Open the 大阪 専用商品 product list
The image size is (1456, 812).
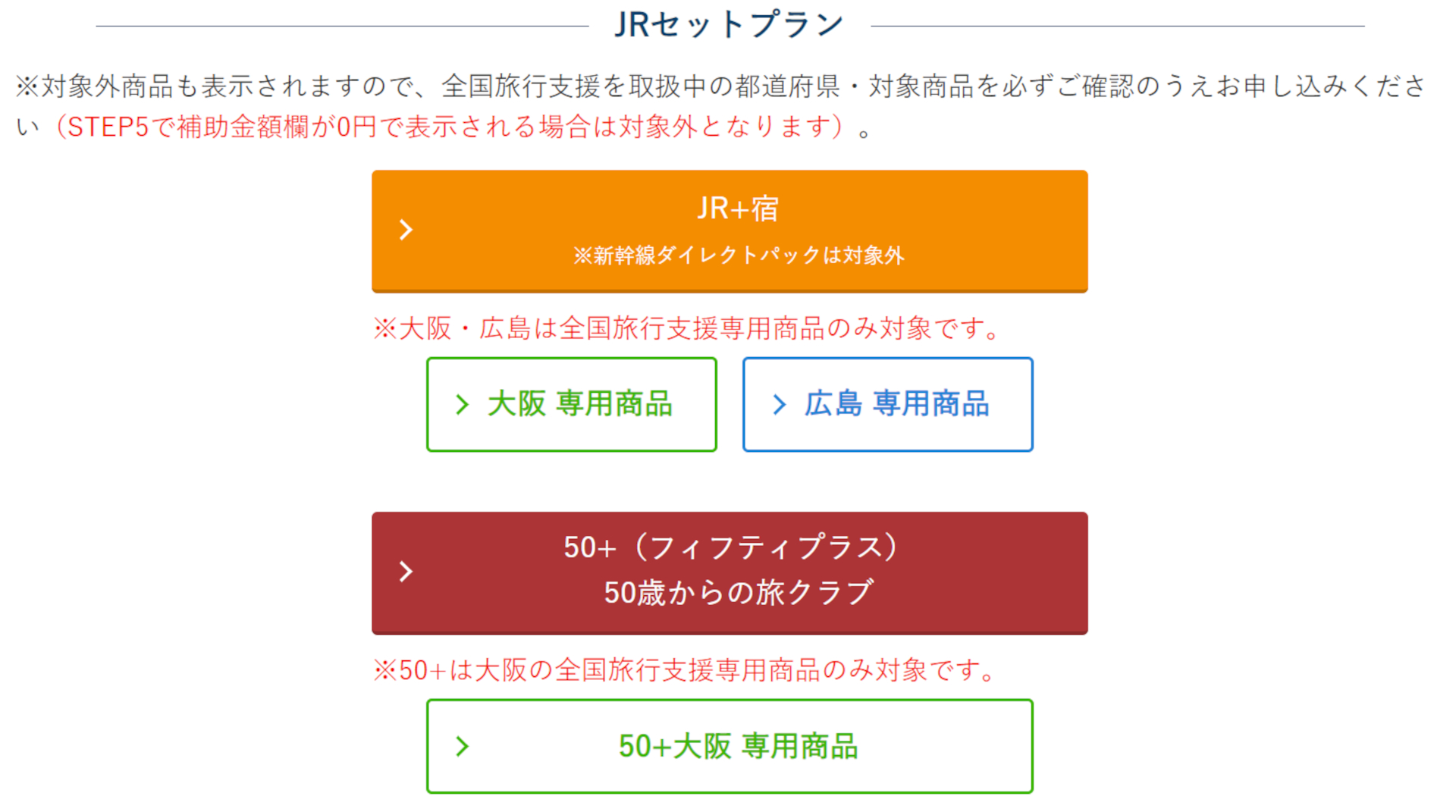click(573, 404)
